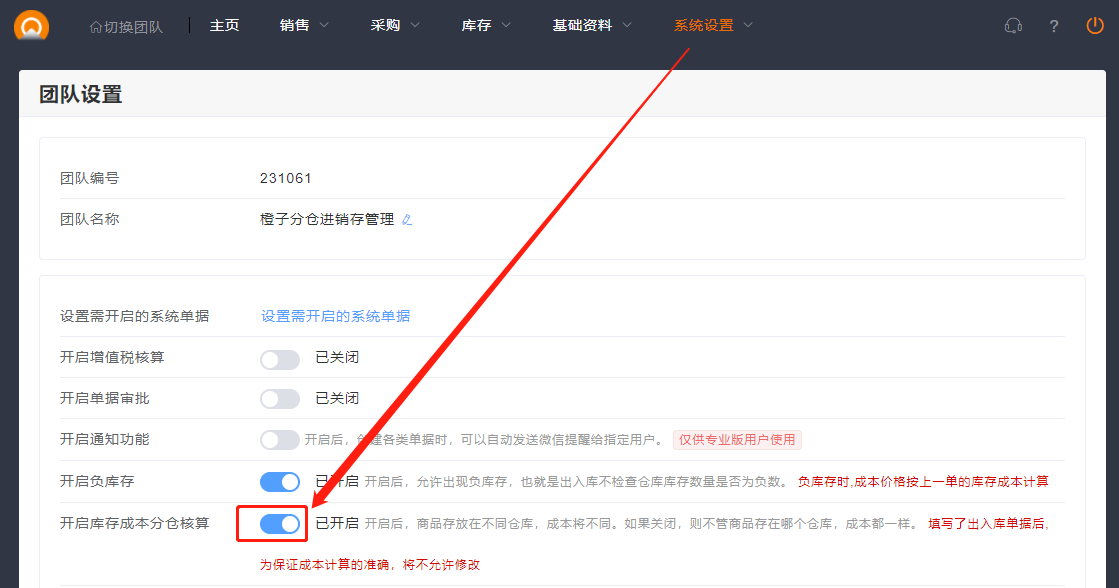Click the orange power logout icon
The height and width of the screenshot is (588, 1119).
click(1095, 26)
